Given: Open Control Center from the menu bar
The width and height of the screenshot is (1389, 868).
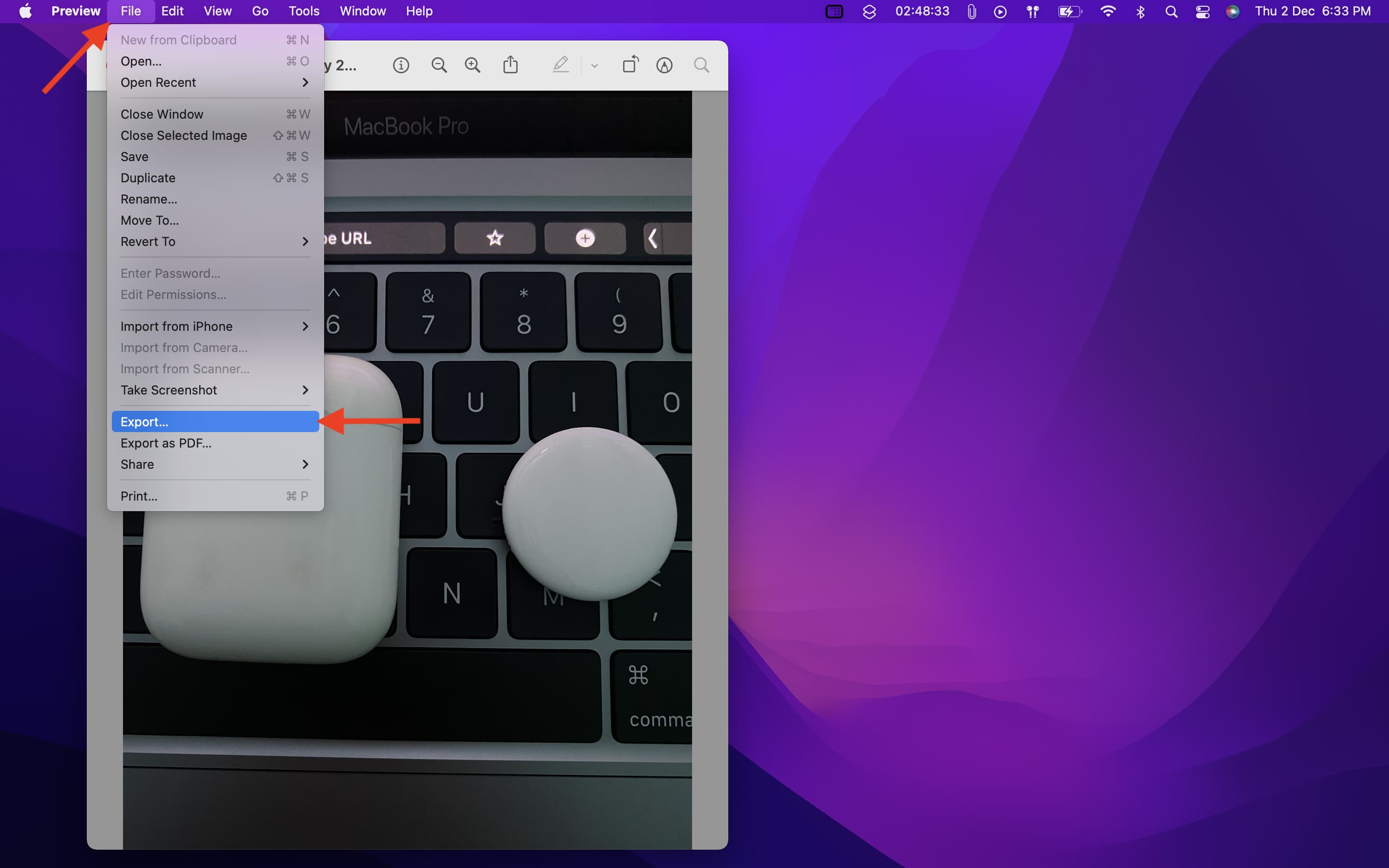Looking at the screenshot, I should pos(1202,11).
